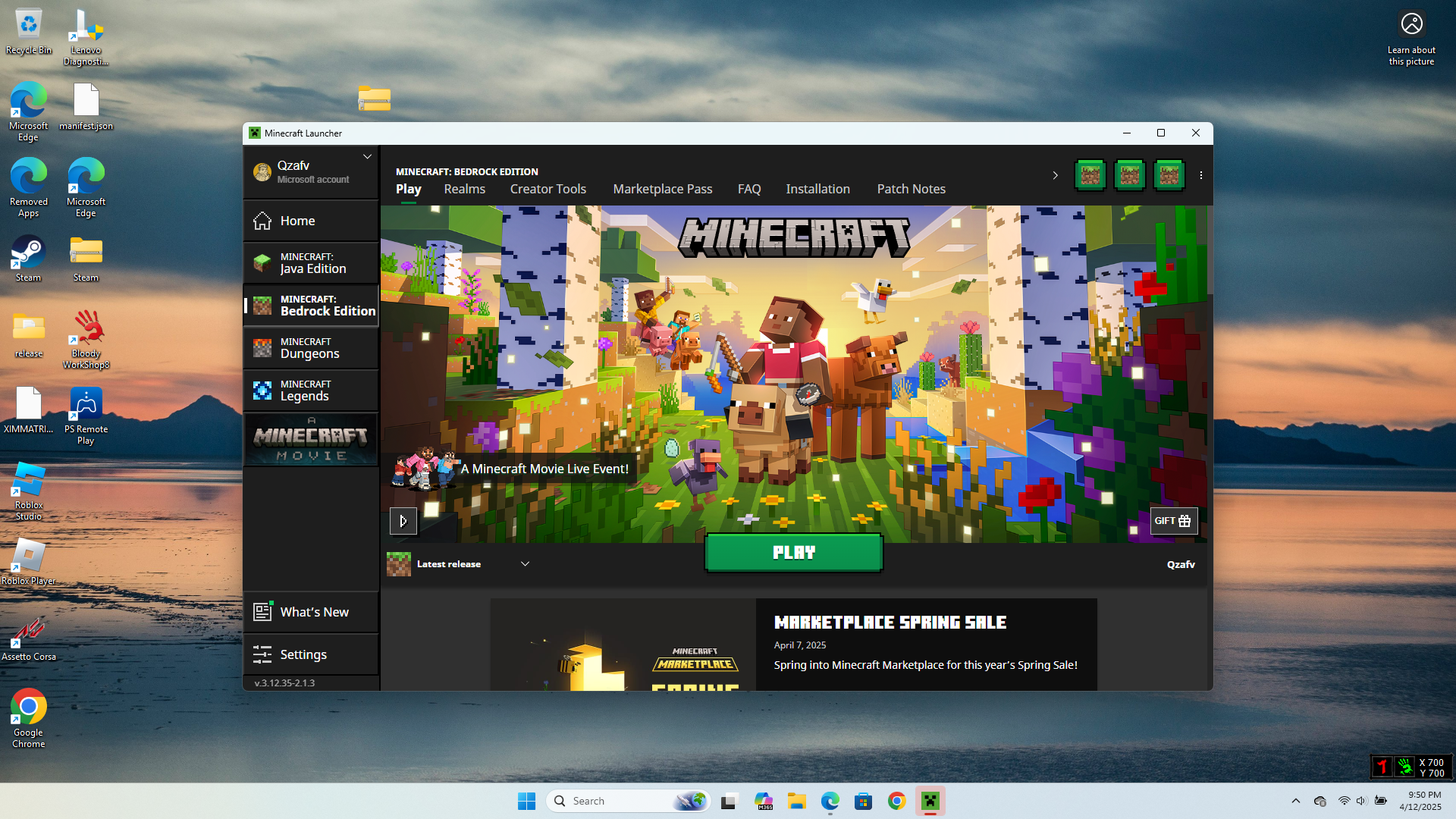Open the three-dot more options menu

pyautogui.click(x=1201, y=175)
